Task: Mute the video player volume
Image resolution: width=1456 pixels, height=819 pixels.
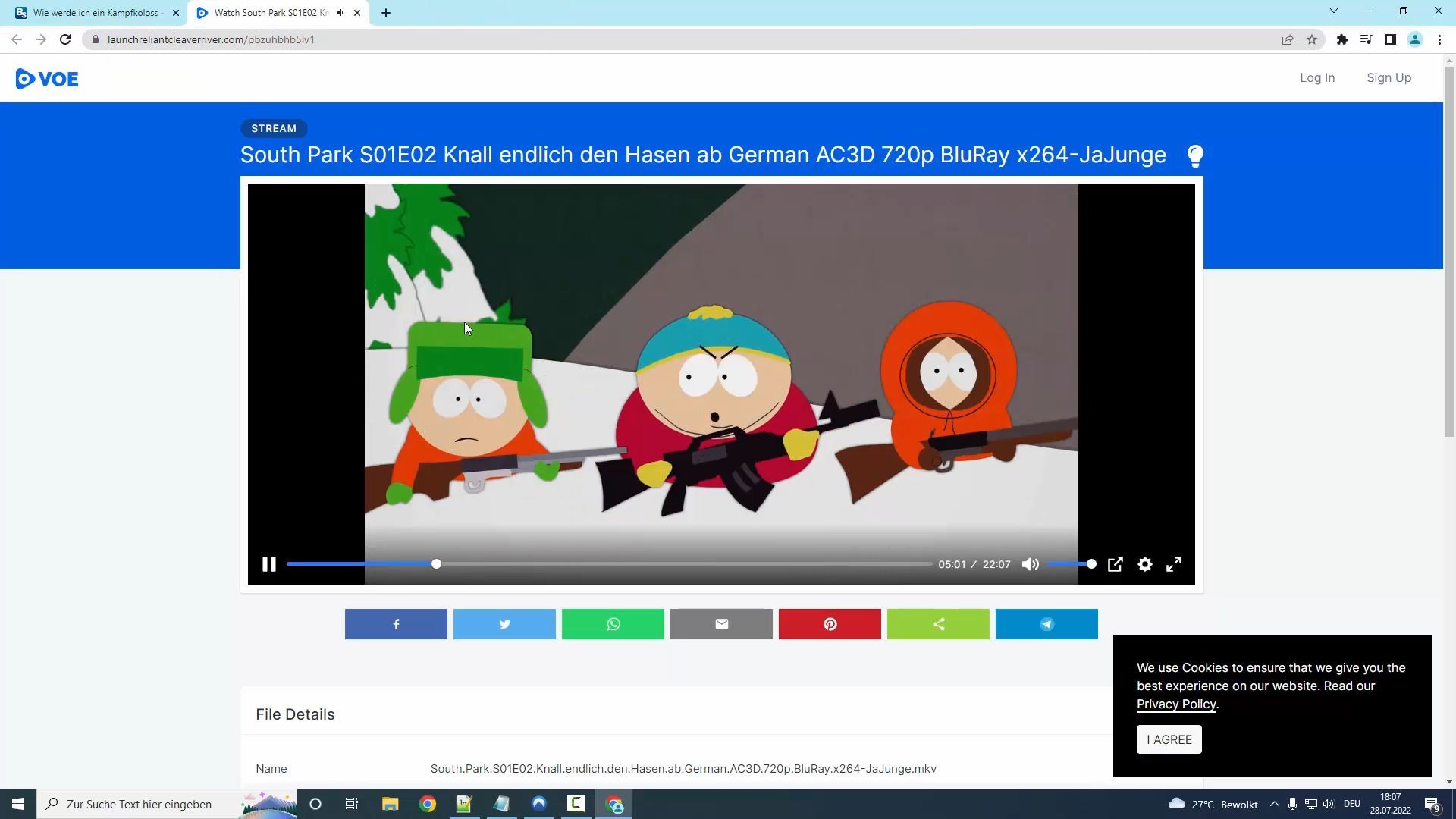Action: click(1030, 564)
